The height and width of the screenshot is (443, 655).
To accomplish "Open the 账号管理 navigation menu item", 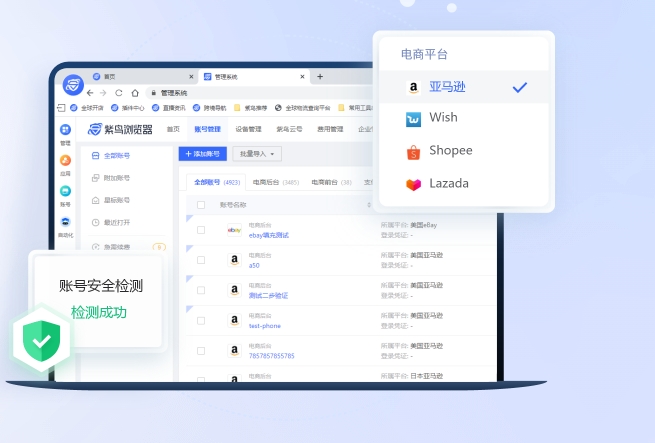I will coord(208,129).
